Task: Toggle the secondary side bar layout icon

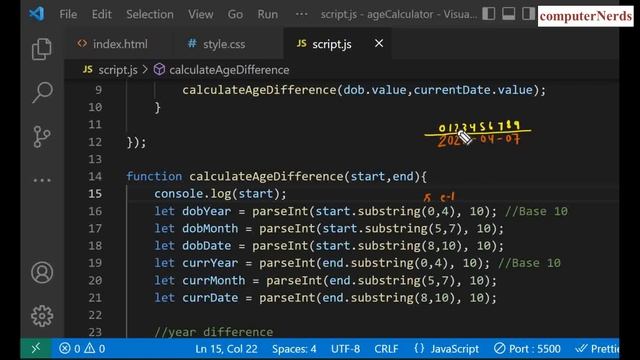Action: coord(528,14)
